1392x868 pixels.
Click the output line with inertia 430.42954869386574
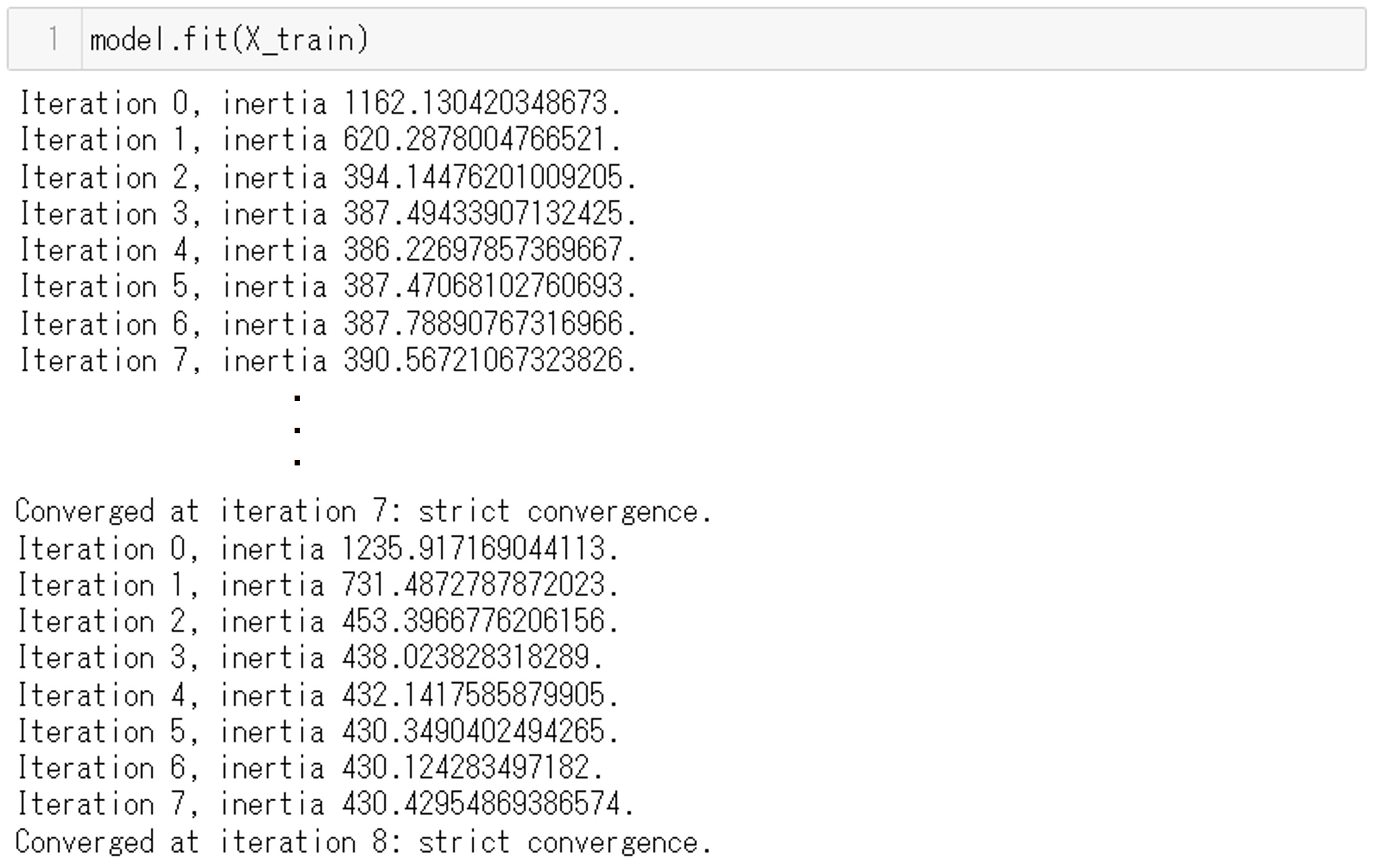tap(325, 804)
